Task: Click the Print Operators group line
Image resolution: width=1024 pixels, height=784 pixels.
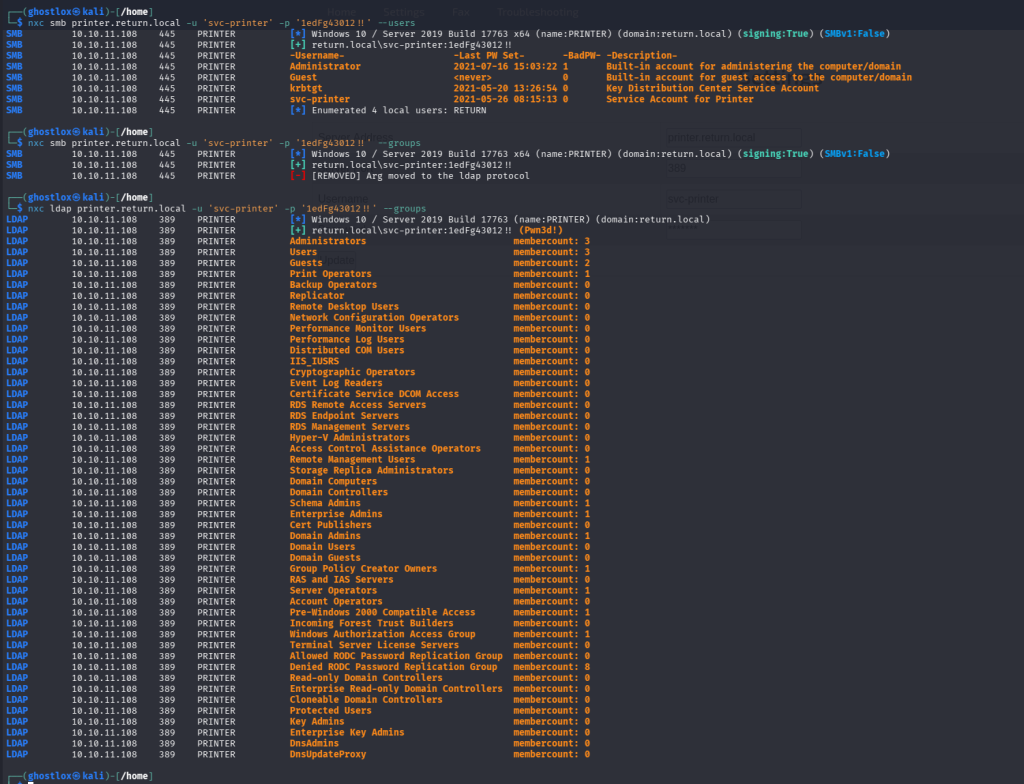Action: click(x=330, y=274)
